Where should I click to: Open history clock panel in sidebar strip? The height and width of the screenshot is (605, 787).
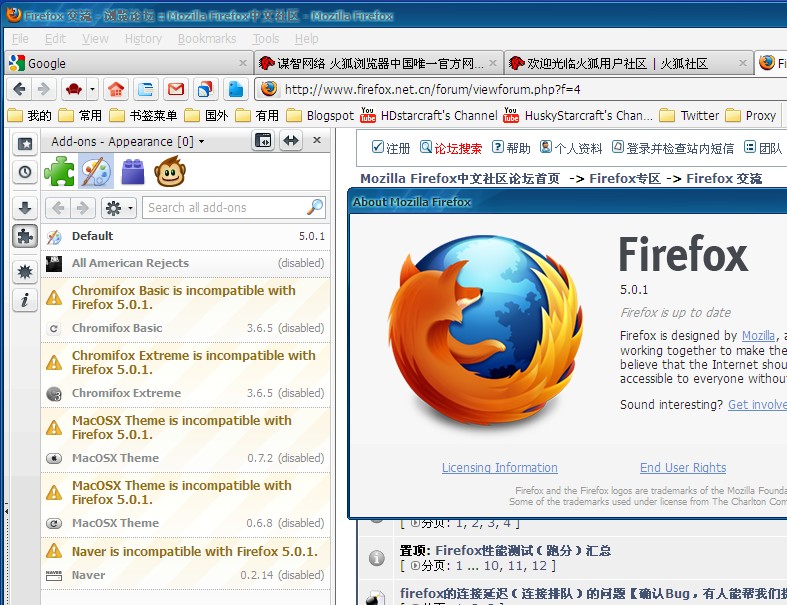coord(25,172)
